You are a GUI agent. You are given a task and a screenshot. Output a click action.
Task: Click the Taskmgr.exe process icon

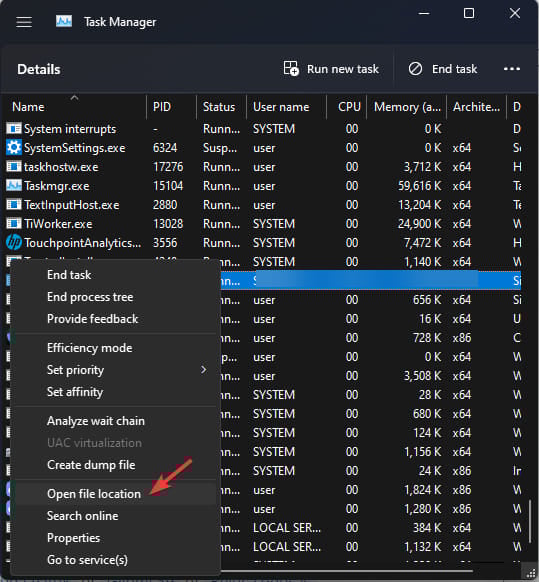tap(14, 186)
